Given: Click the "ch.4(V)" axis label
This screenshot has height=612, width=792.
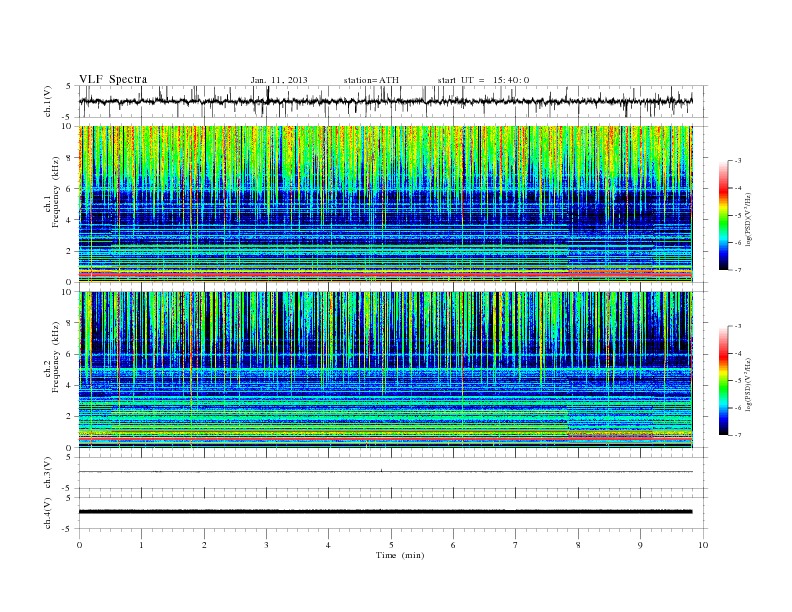Looking at the screenshot, I should [48, 513].
